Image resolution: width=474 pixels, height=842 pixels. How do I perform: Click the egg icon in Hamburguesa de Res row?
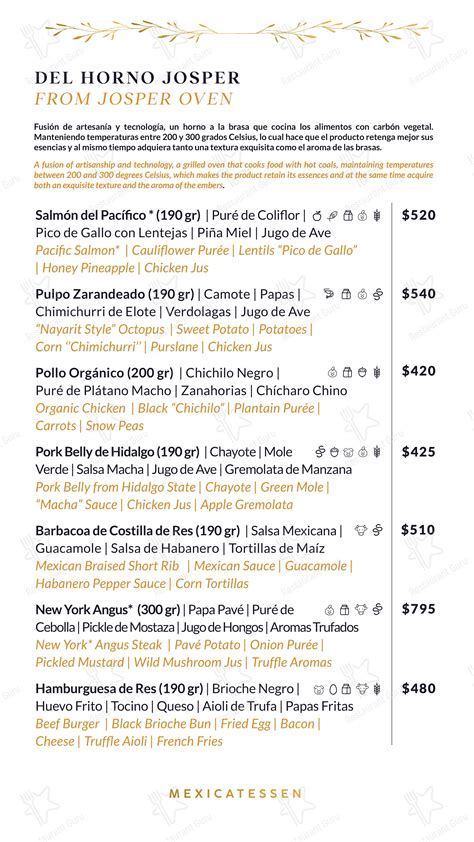point(333,689)
